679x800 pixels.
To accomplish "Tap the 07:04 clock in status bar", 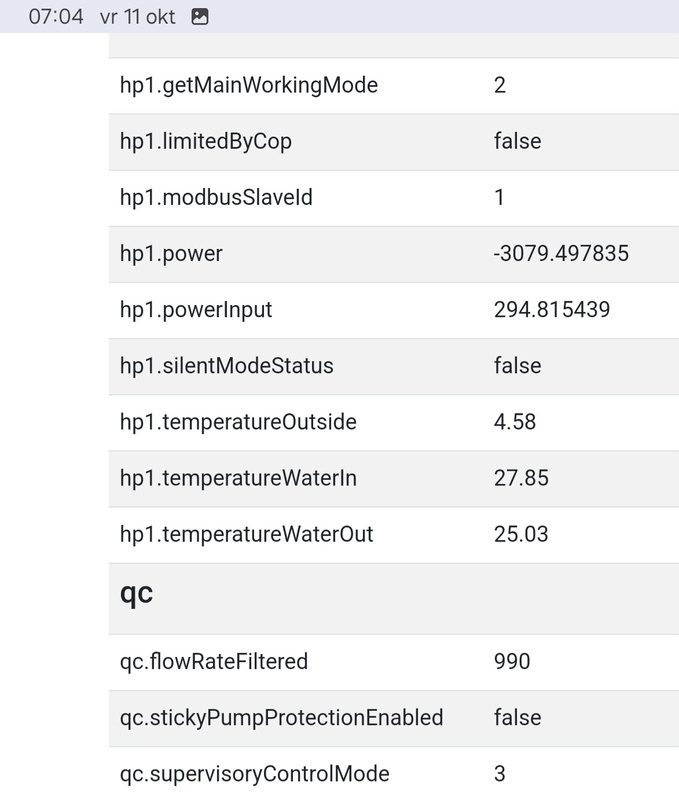I will [x=56, y=16].
